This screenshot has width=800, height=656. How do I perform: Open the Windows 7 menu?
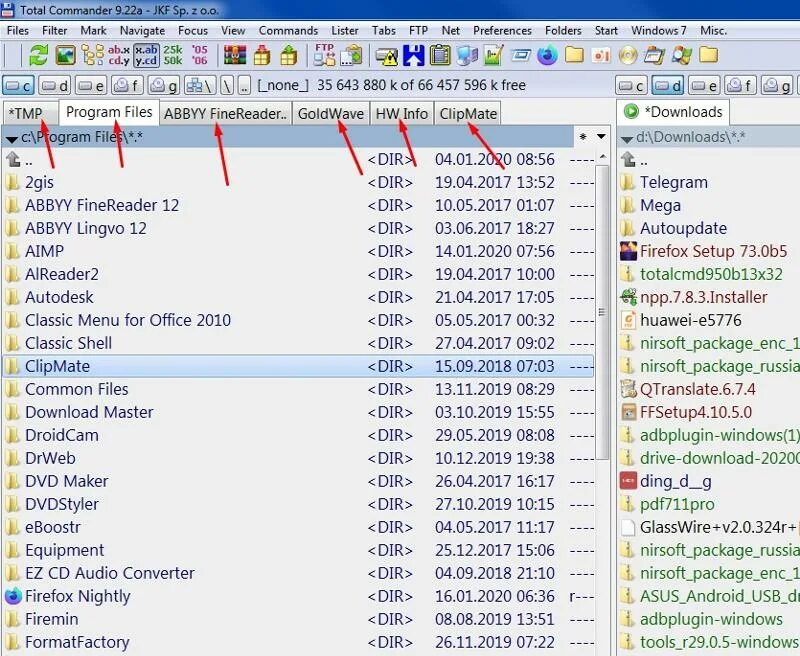point(659,31)
